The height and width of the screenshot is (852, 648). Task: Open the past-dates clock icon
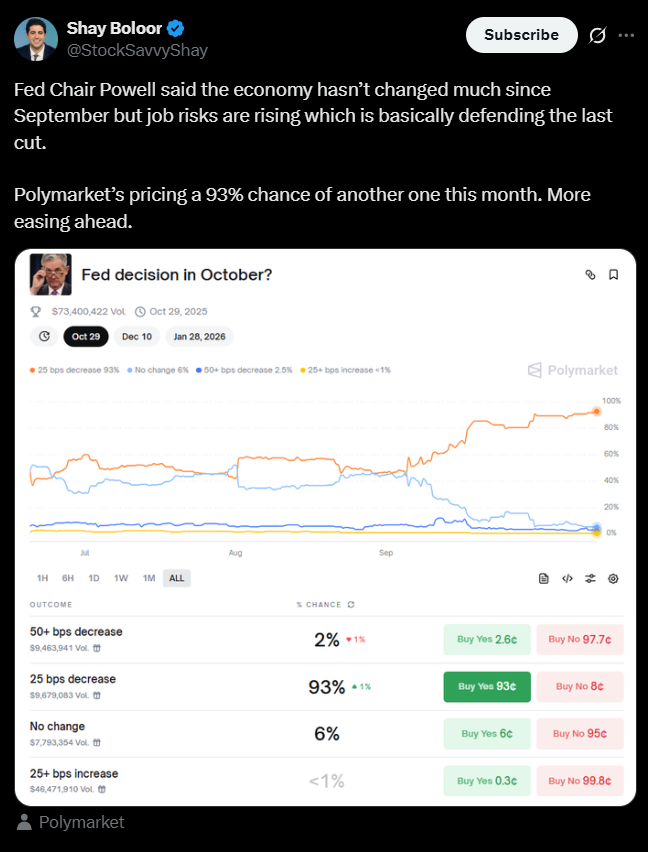coord(44,336)
